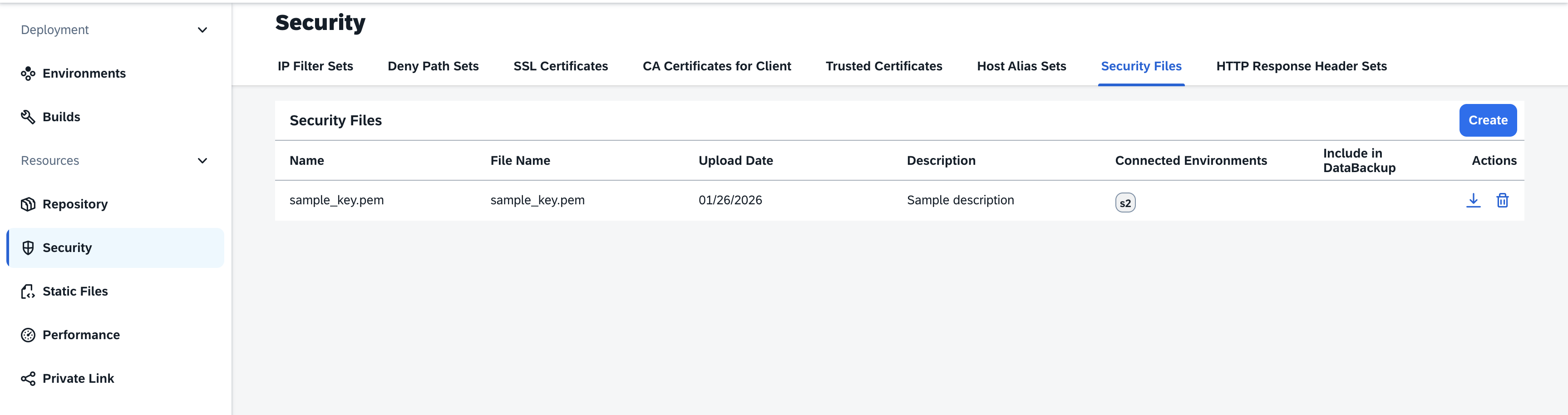
Task: Switch to the IP Filter Sets tab
Action: 316,66
